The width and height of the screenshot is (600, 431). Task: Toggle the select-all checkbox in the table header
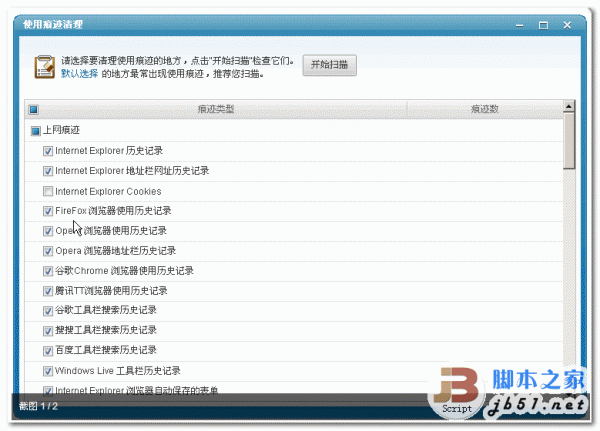[34, 110]
